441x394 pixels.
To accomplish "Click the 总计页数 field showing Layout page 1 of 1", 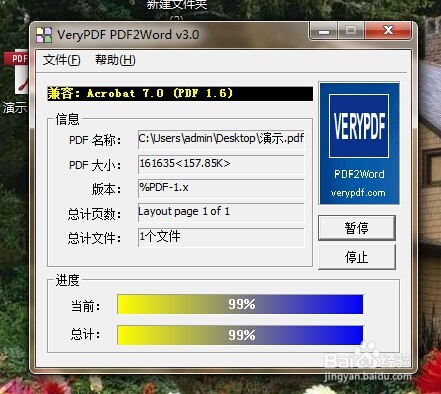I will [x=221, y=212].
